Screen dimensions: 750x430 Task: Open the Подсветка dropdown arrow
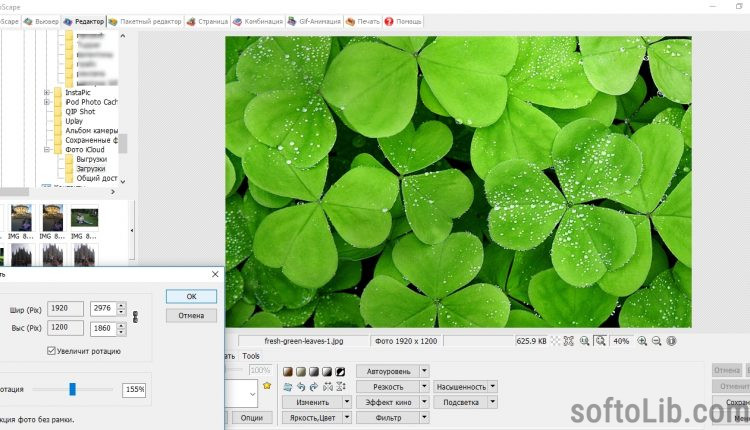click(x=493, y=402)
